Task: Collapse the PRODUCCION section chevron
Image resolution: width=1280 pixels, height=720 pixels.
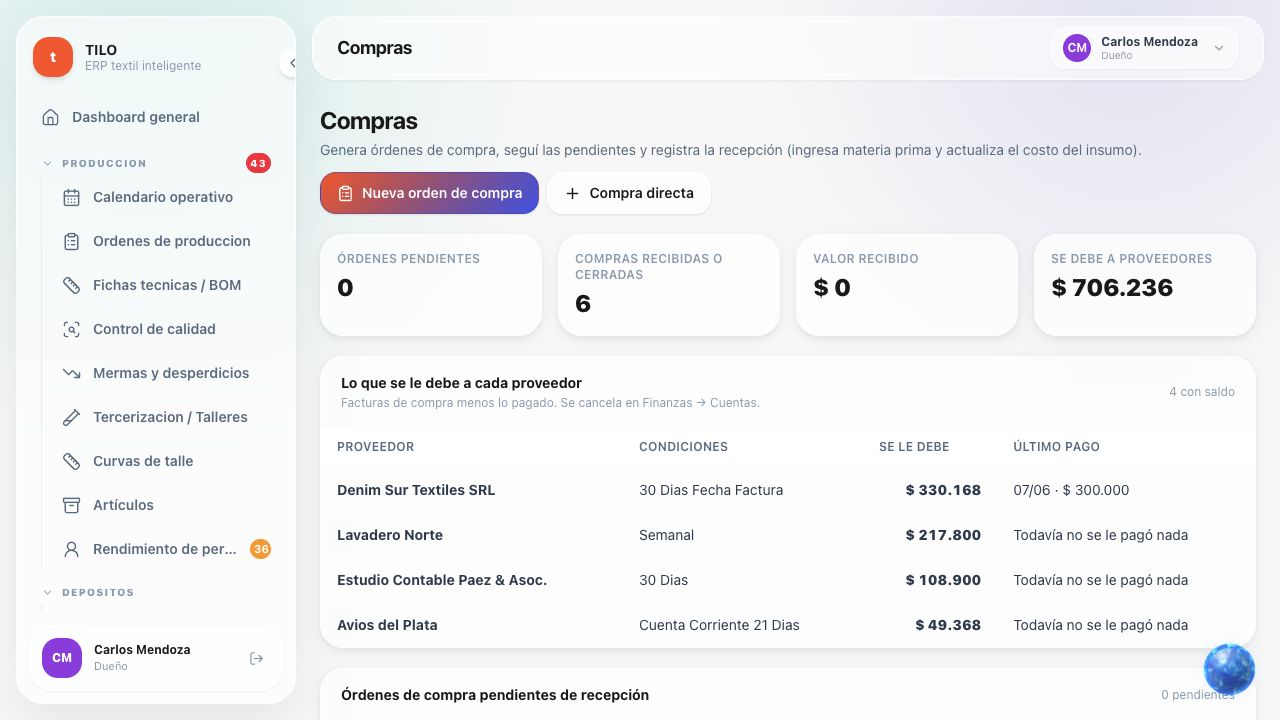Action: tap(47, 163)
